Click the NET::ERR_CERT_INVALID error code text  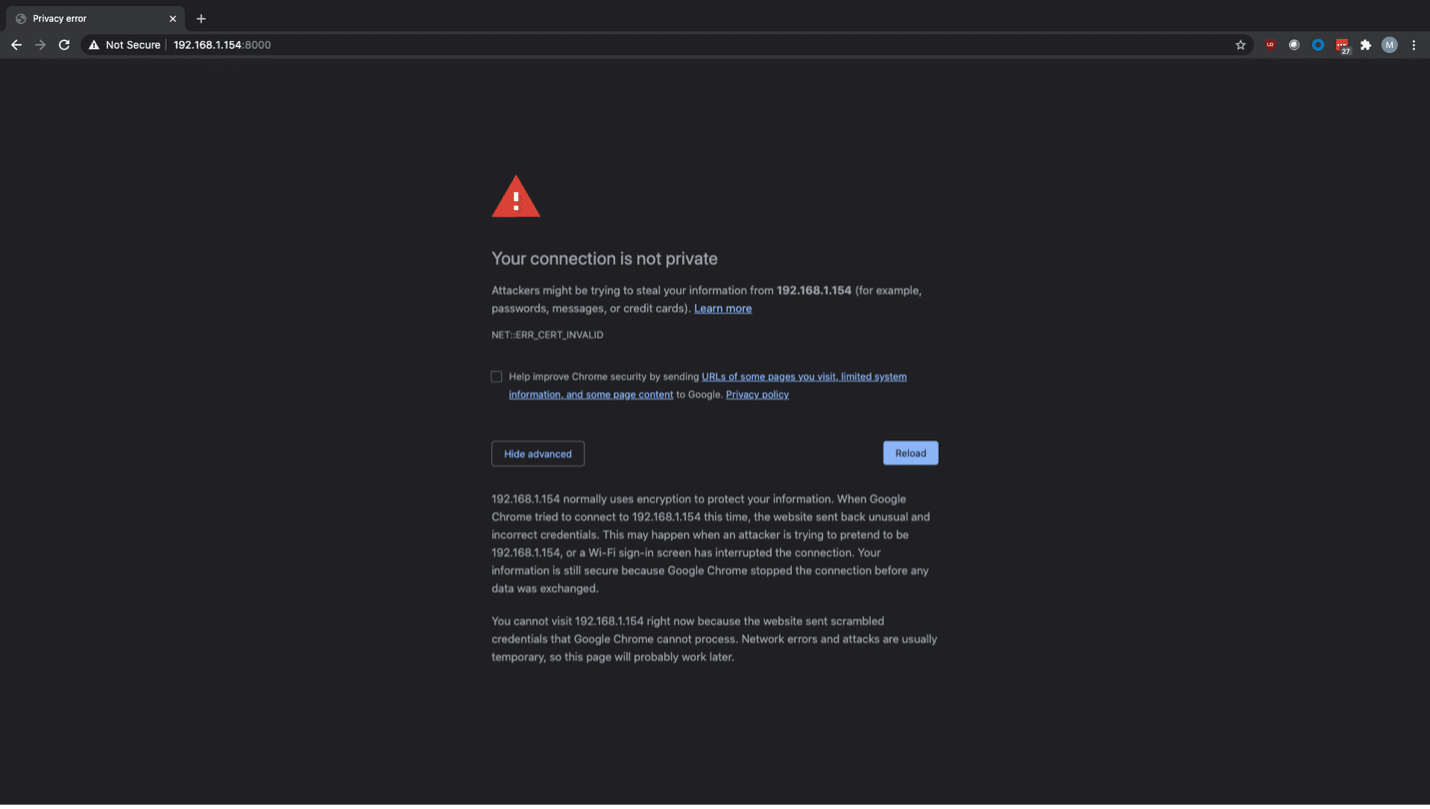(547, 335)
